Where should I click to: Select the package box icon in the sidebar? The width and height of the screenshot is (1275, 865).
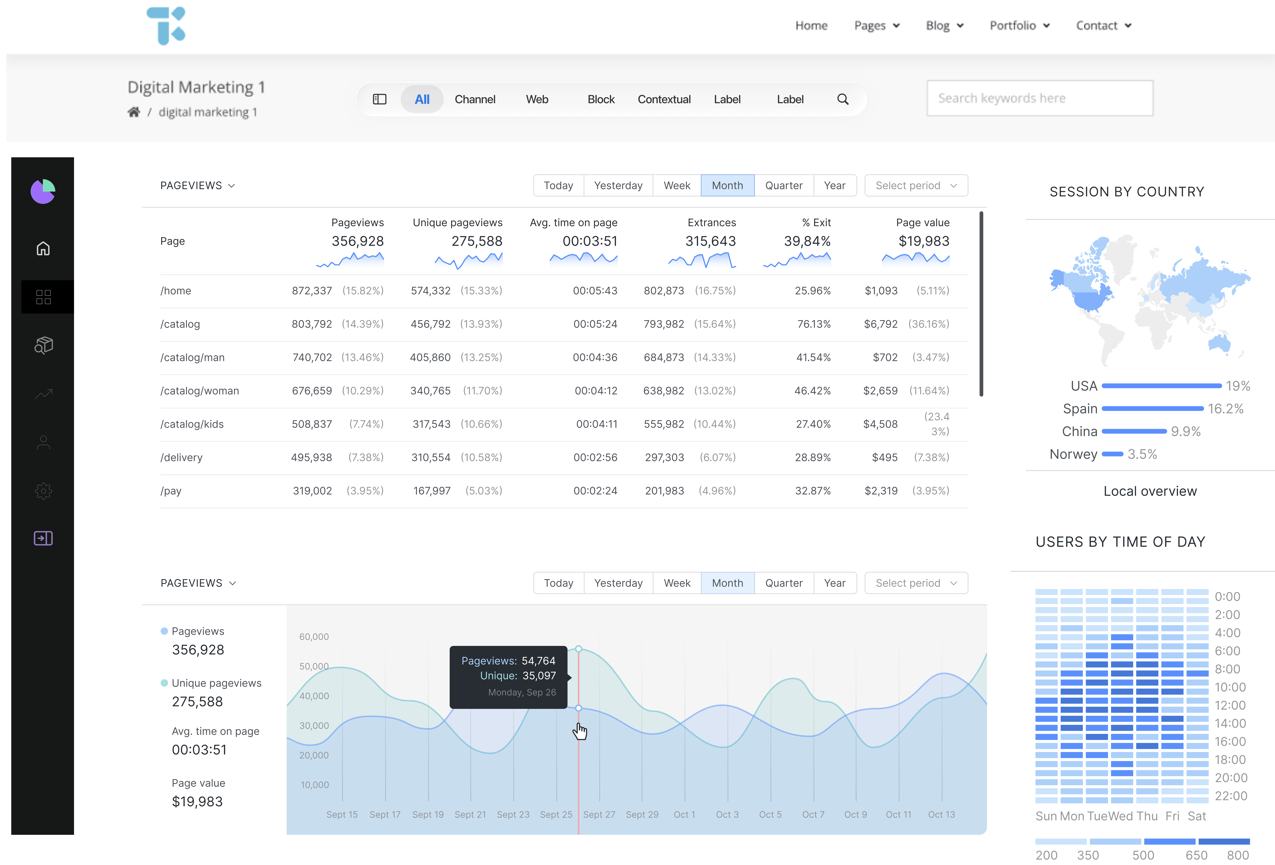point(43,345)
